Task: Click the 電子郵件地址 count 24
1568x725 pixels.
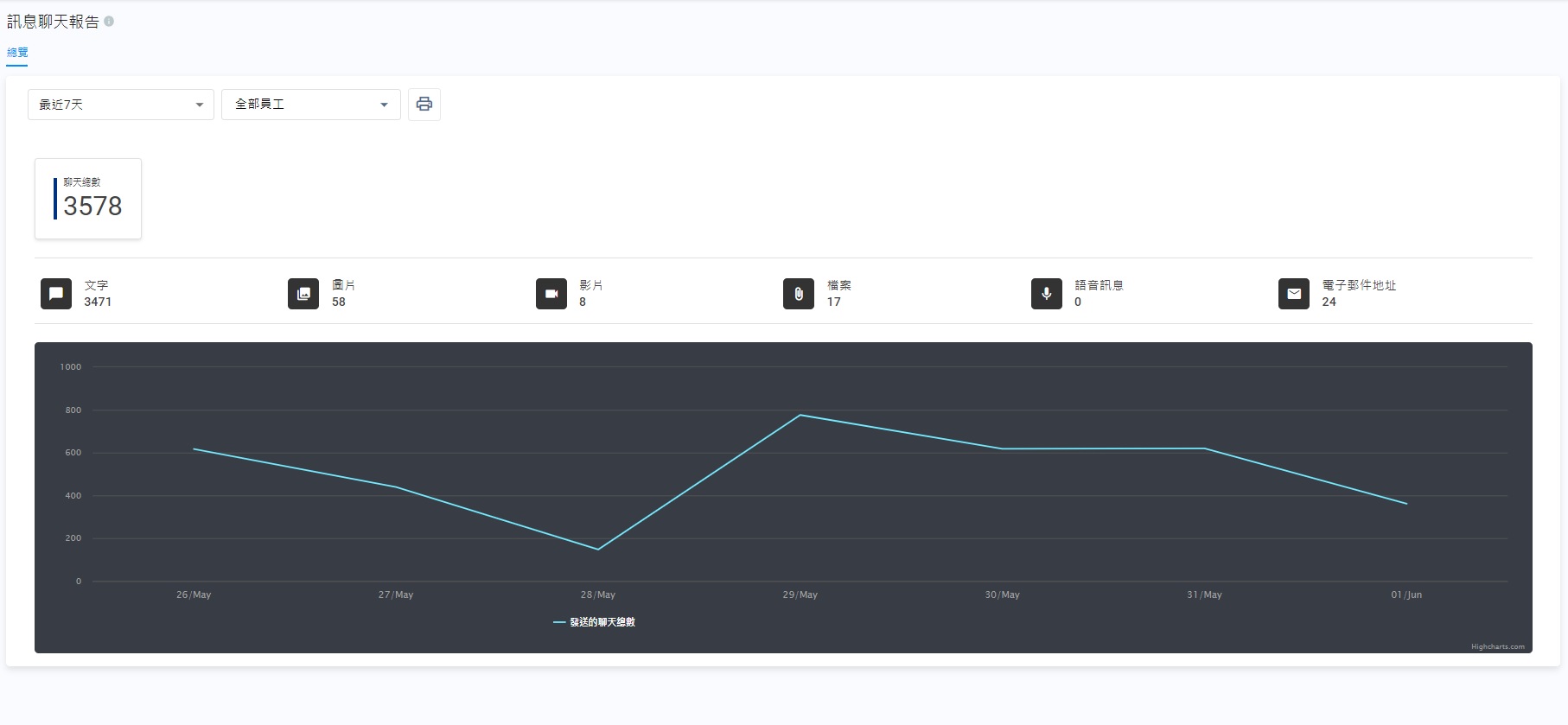Action: coord(1329,302)
